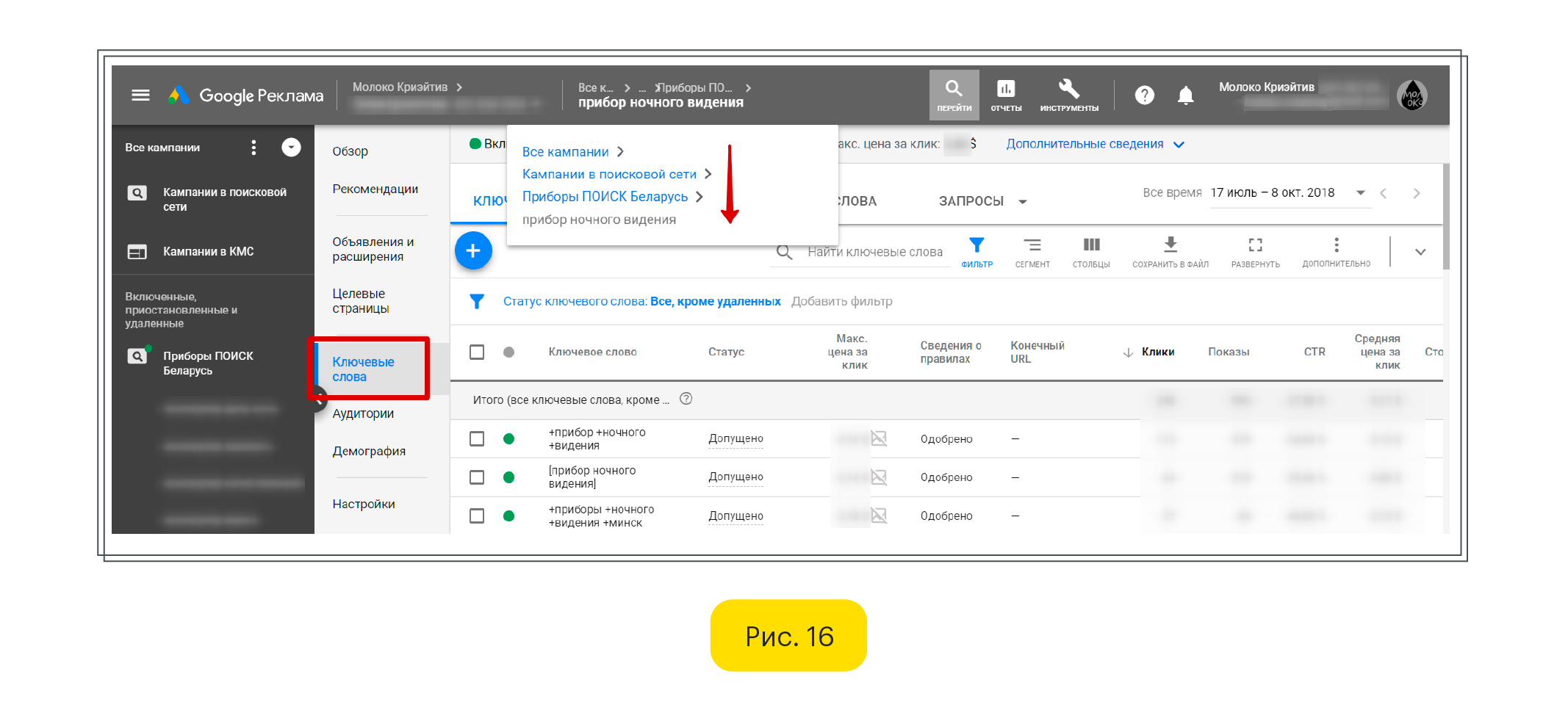Viewport: 1568px width, 716px height.
Task: Click the 'Найти ключевые слова' search field
Action: click(874, 253)
